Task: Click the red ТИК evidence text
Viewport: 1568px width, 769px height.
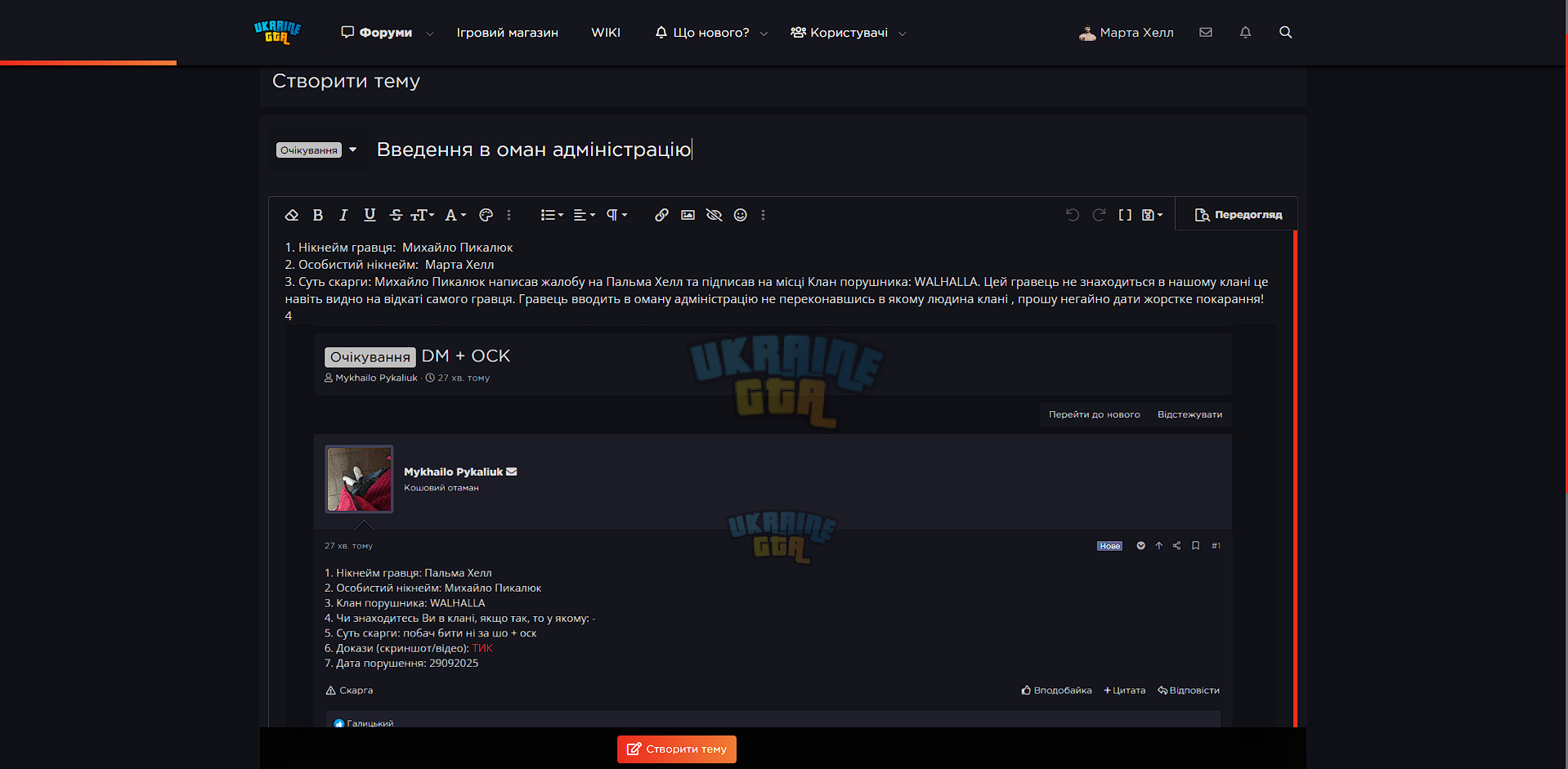Action: (x=482, y=648)
